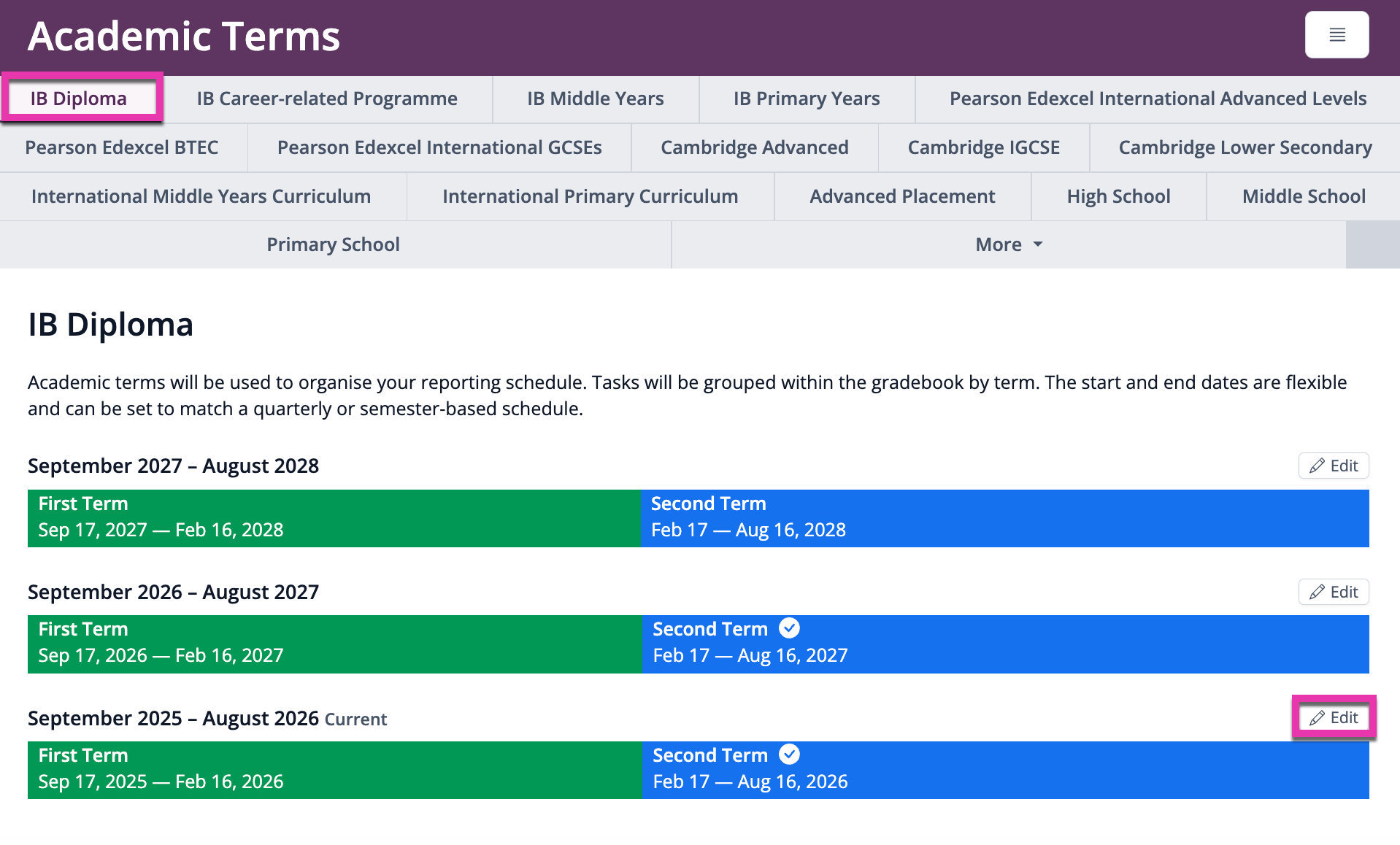1400x845 pixels.
Task: Select International Middle Years Curriculum tab
Action: pos(201,196)
